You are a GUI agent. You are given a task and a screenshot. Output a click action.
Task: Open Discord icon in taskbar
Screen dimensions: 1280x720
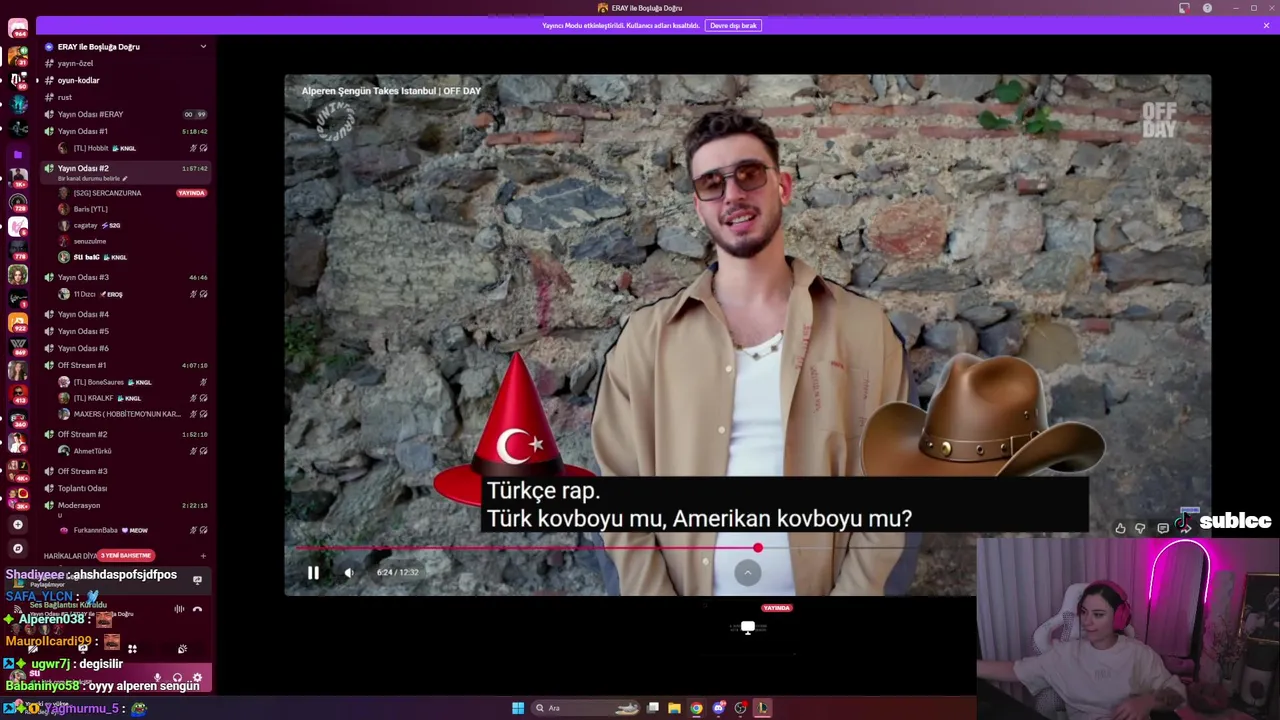click(x=718, y=708)
